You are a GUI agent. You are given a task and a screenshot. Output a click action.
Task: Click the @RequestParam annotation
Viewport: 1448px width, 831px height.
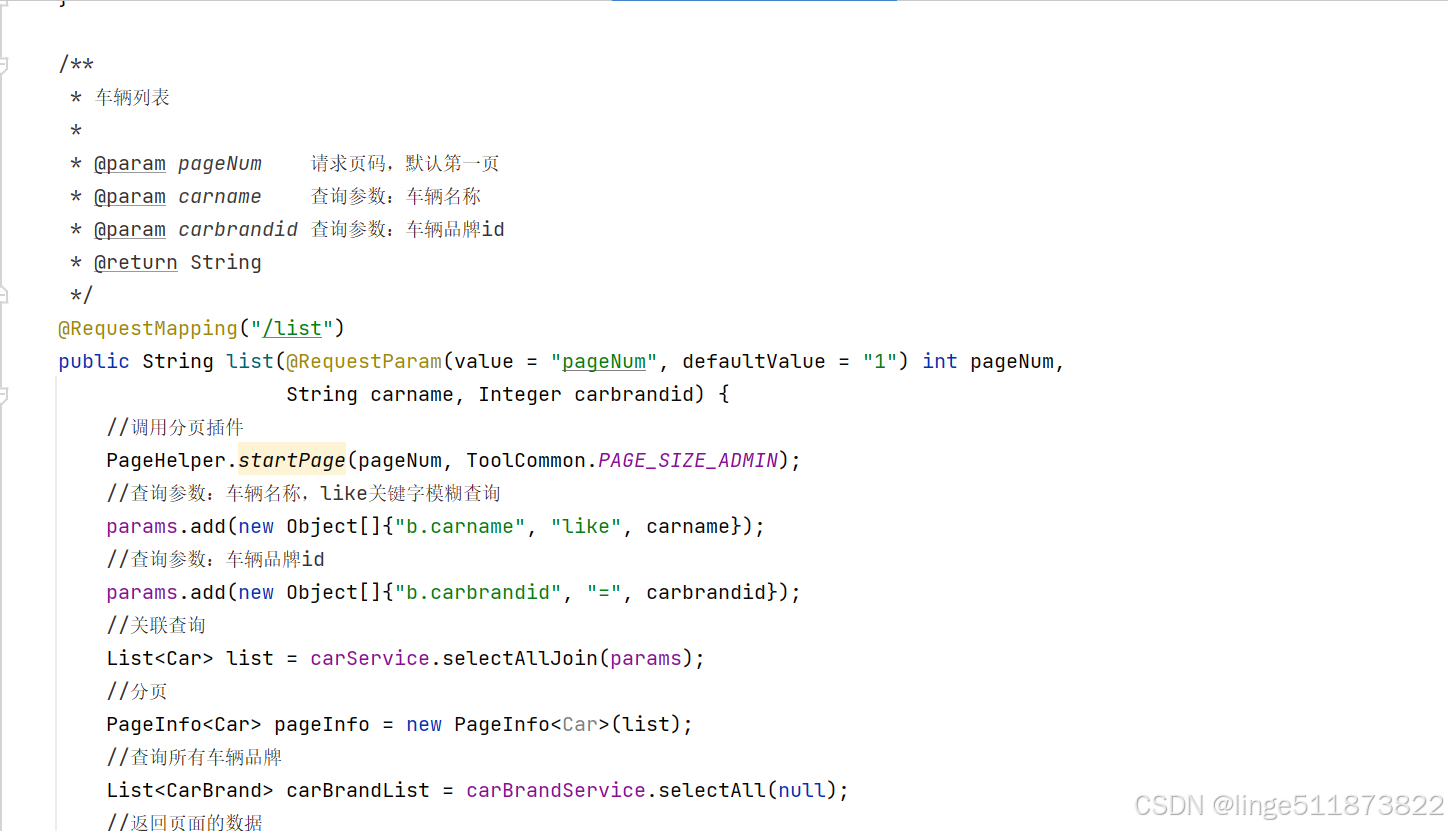pos(364,361)
